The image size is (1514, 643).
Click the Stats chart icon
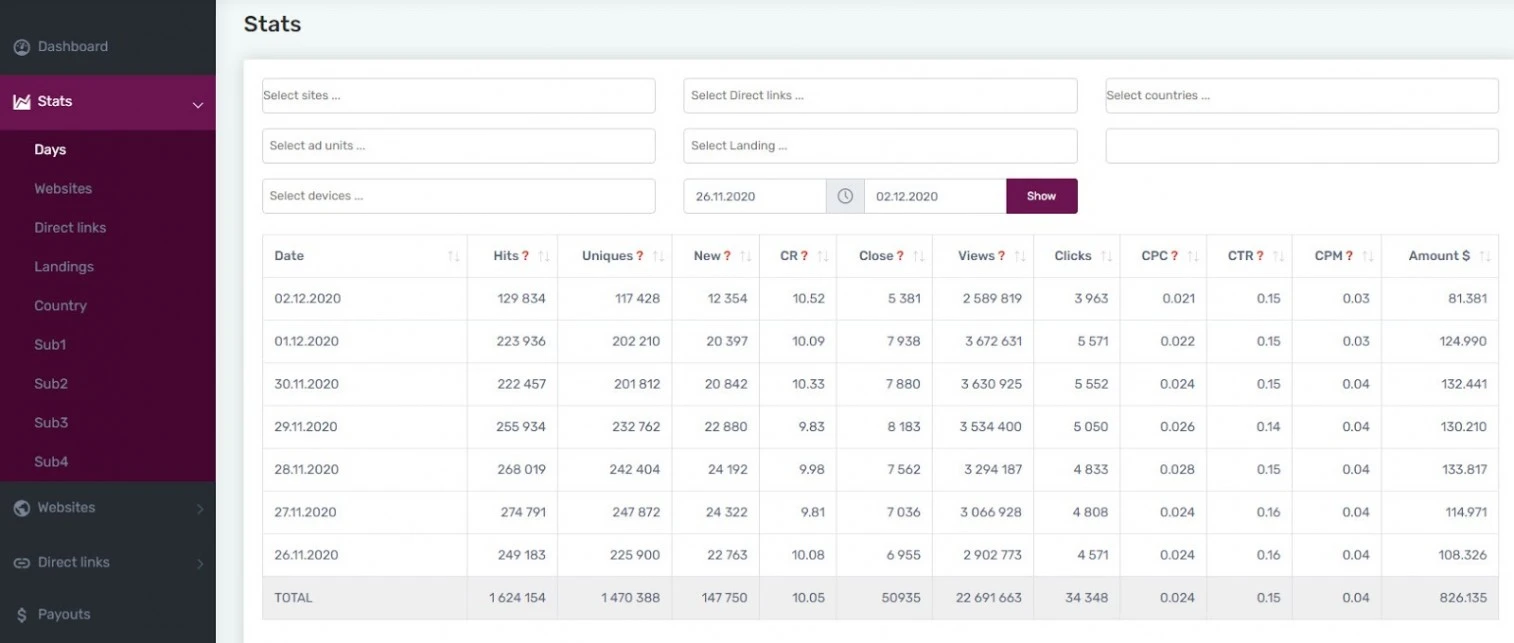[21, 102]
